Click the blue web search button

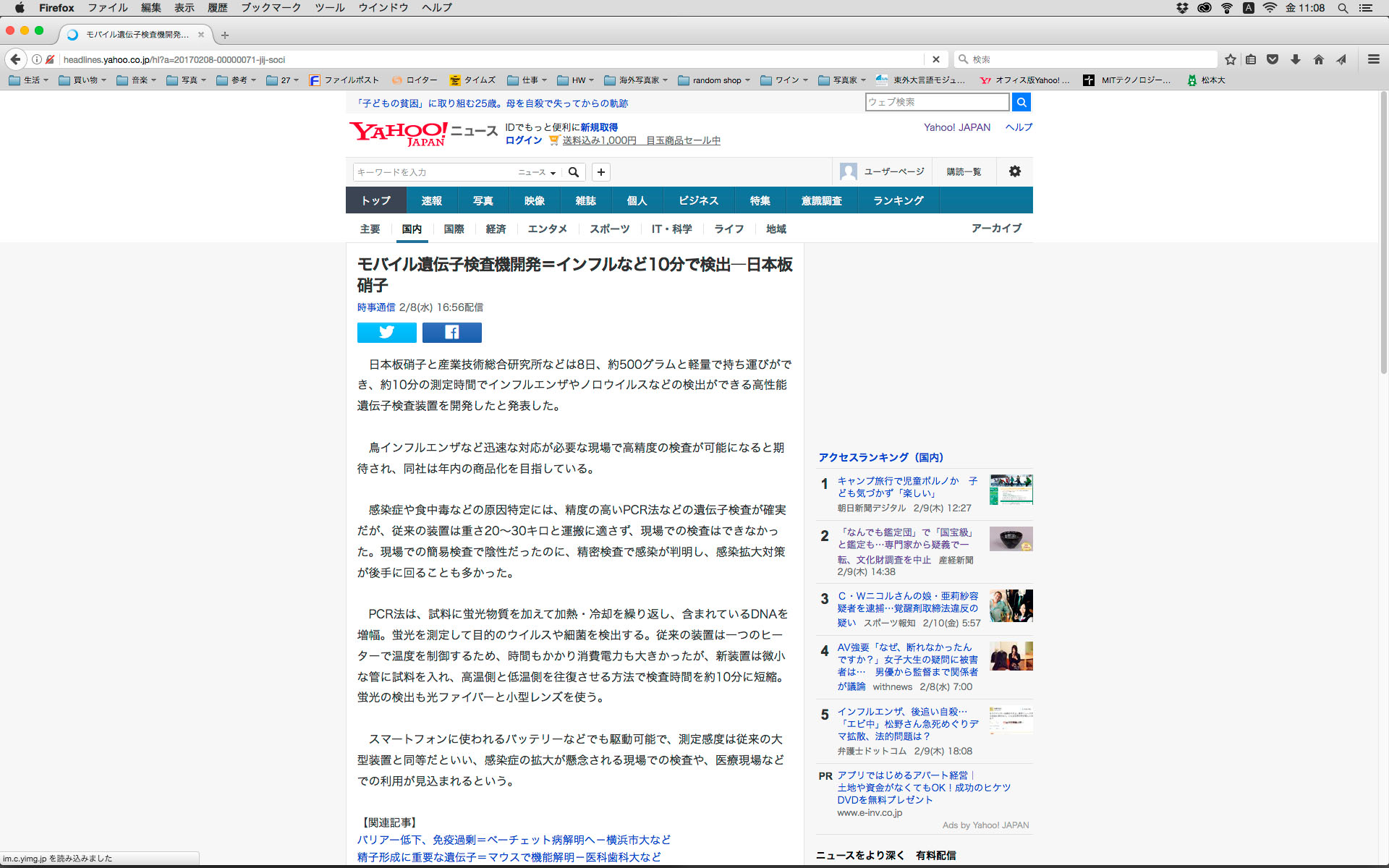pyautogui.click(x=1021, y=102)
